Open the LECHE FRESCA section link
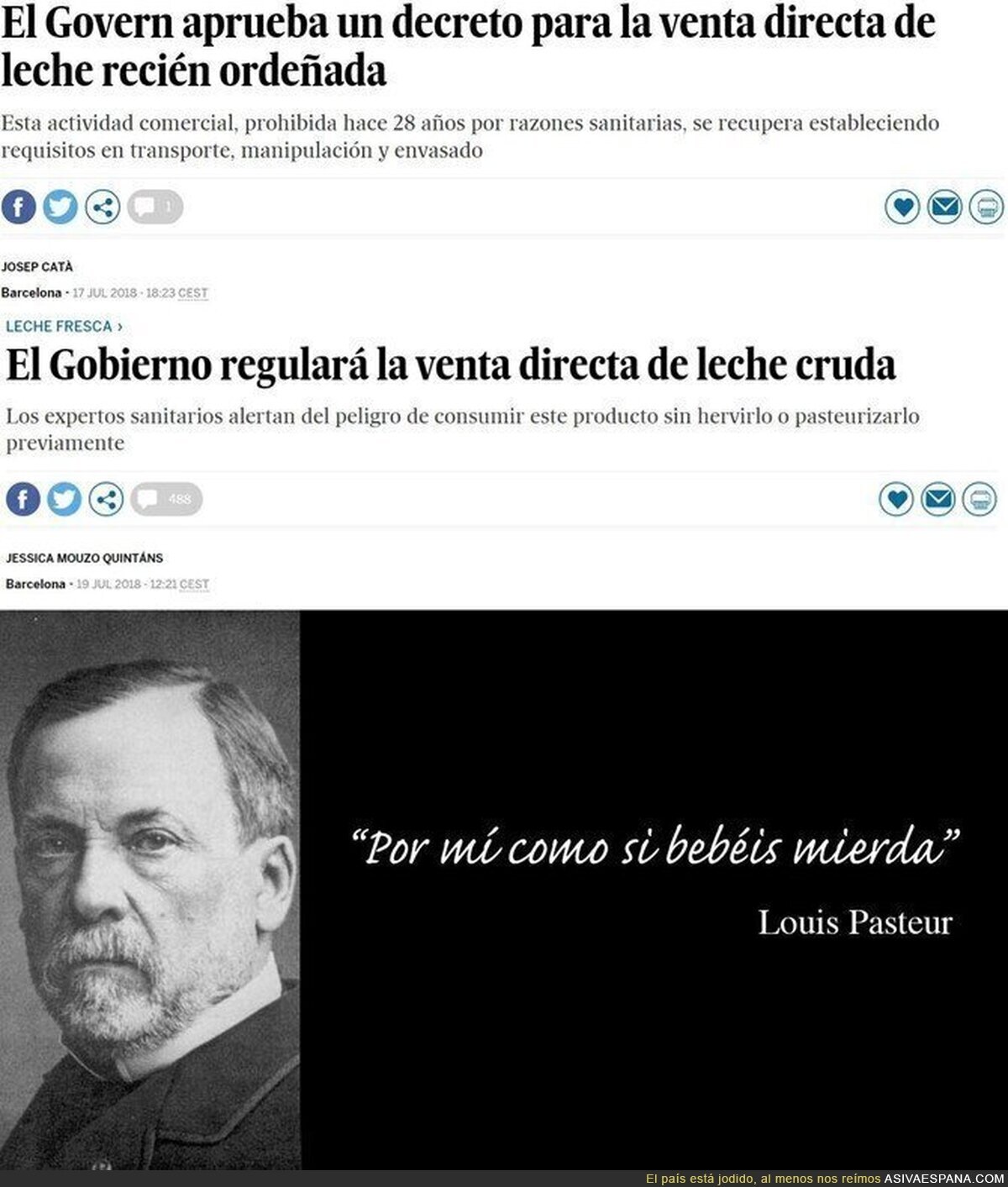The width and height of the screenshot is (1008, 1187). pyautogui.click(x=64, y=326)
